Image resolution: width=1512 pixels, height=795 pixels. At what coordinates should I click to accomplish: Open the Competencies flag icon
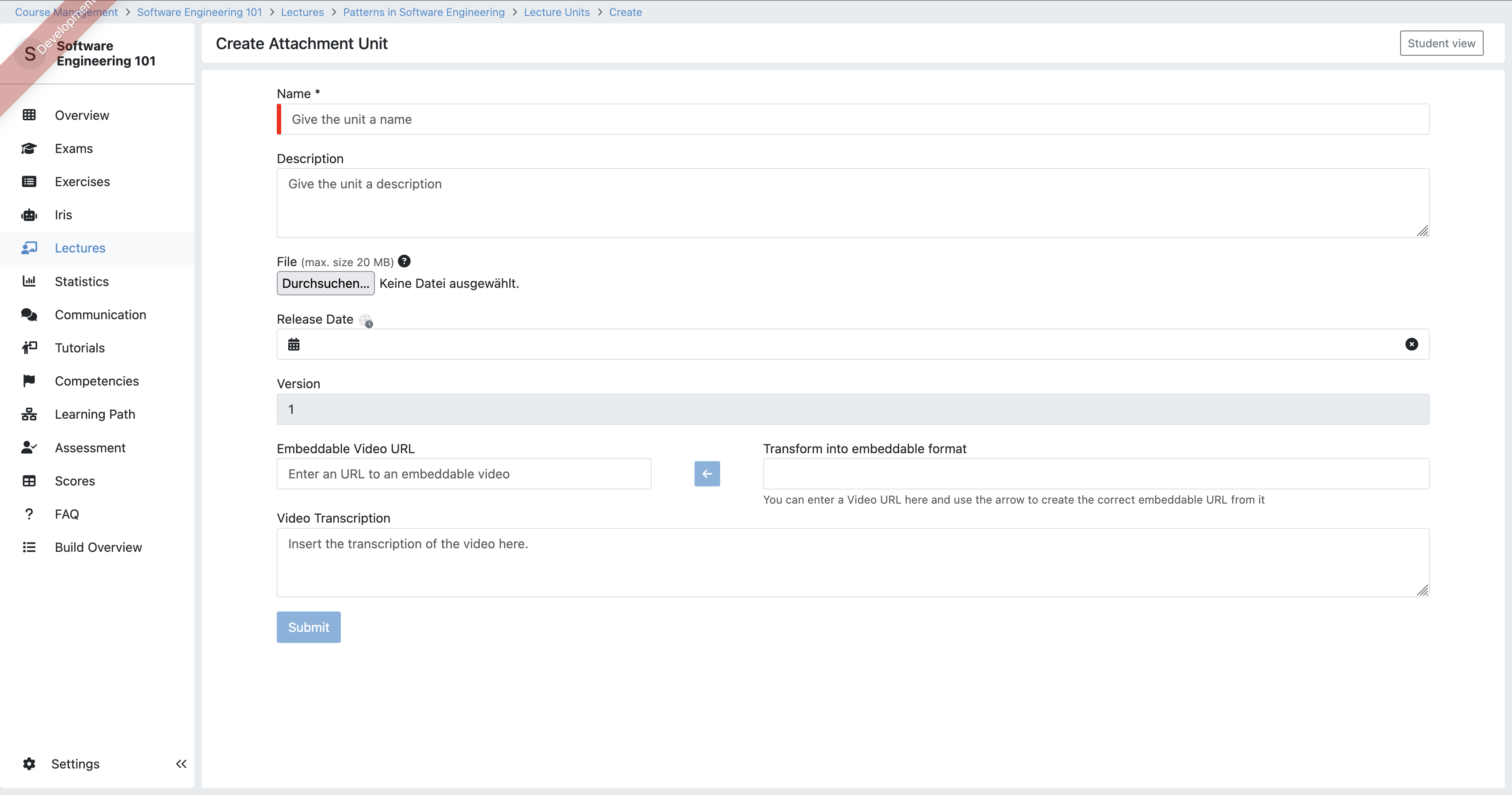[x=29, y=380]
